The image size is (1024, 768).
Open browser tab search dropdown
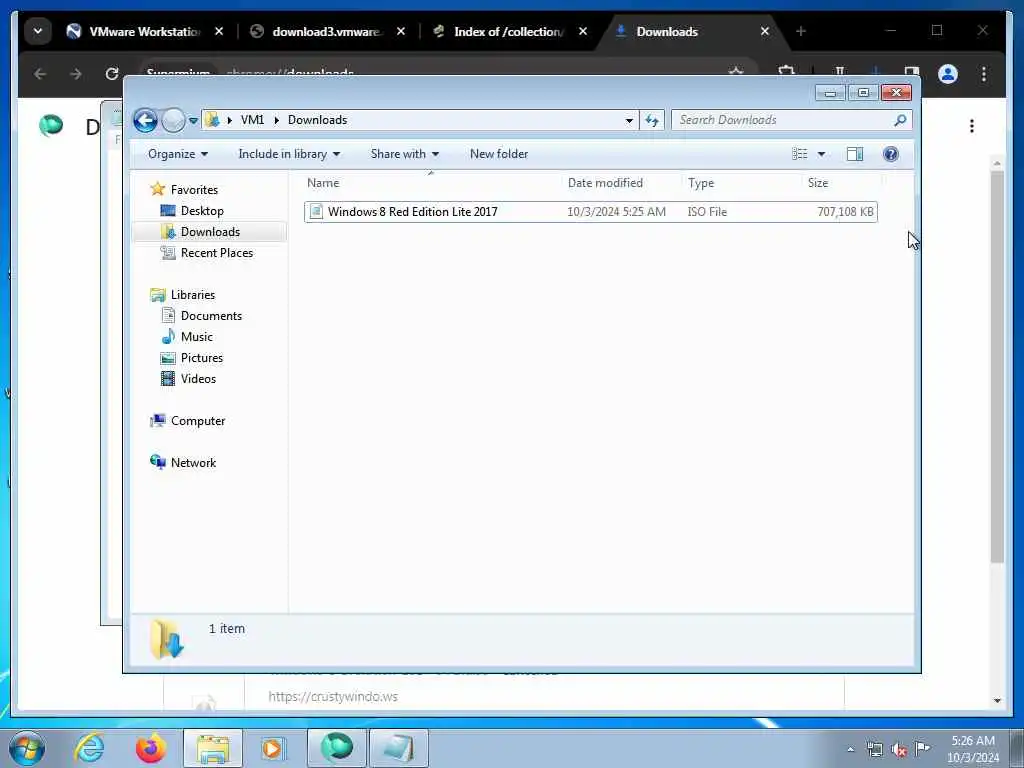pyautogui.click(x=38, y=31)
